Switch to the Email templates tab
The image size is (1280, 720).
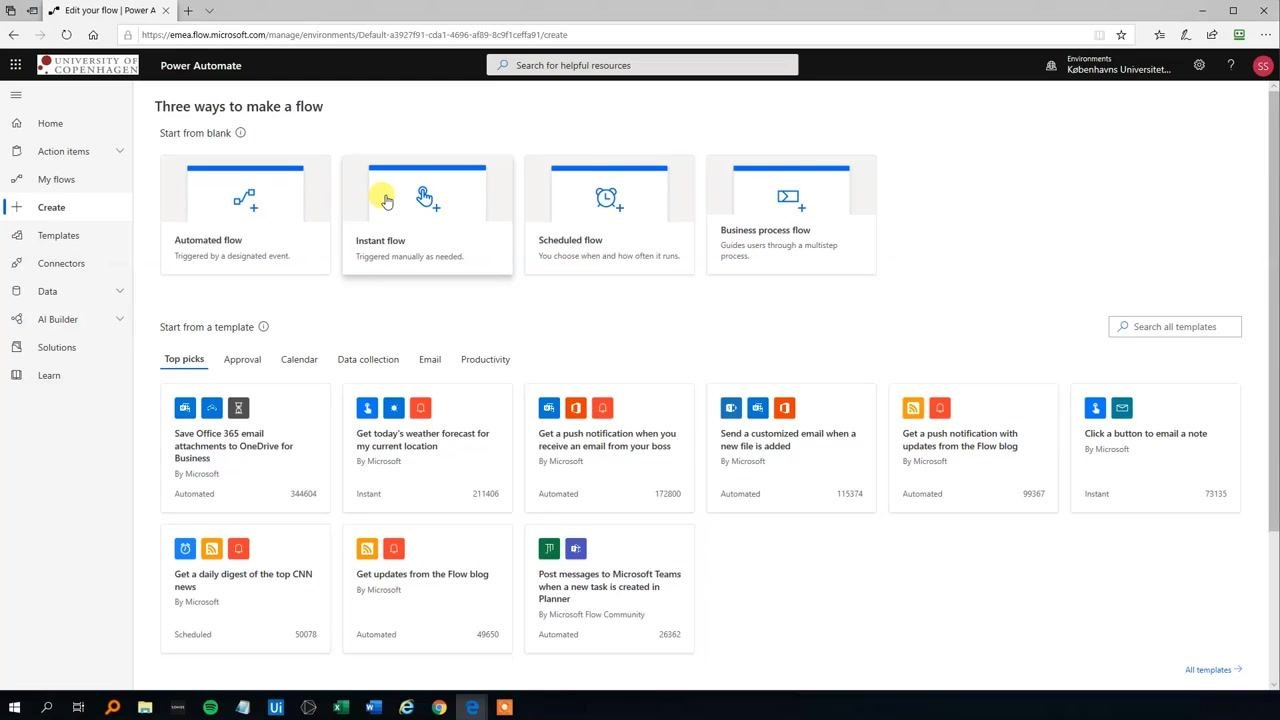430,359
